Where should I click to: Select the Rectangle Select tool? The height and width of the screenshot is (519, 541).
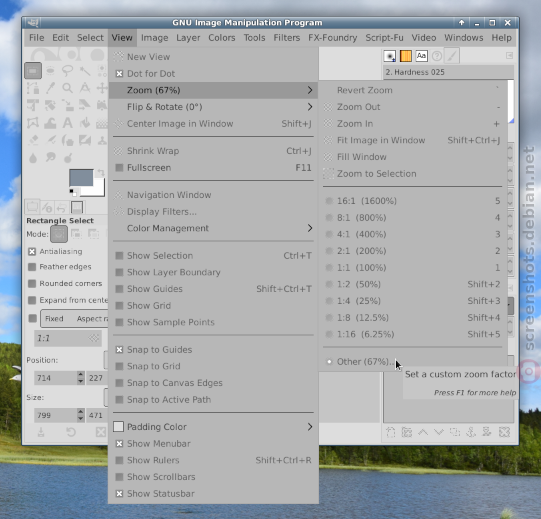[33, 71]
